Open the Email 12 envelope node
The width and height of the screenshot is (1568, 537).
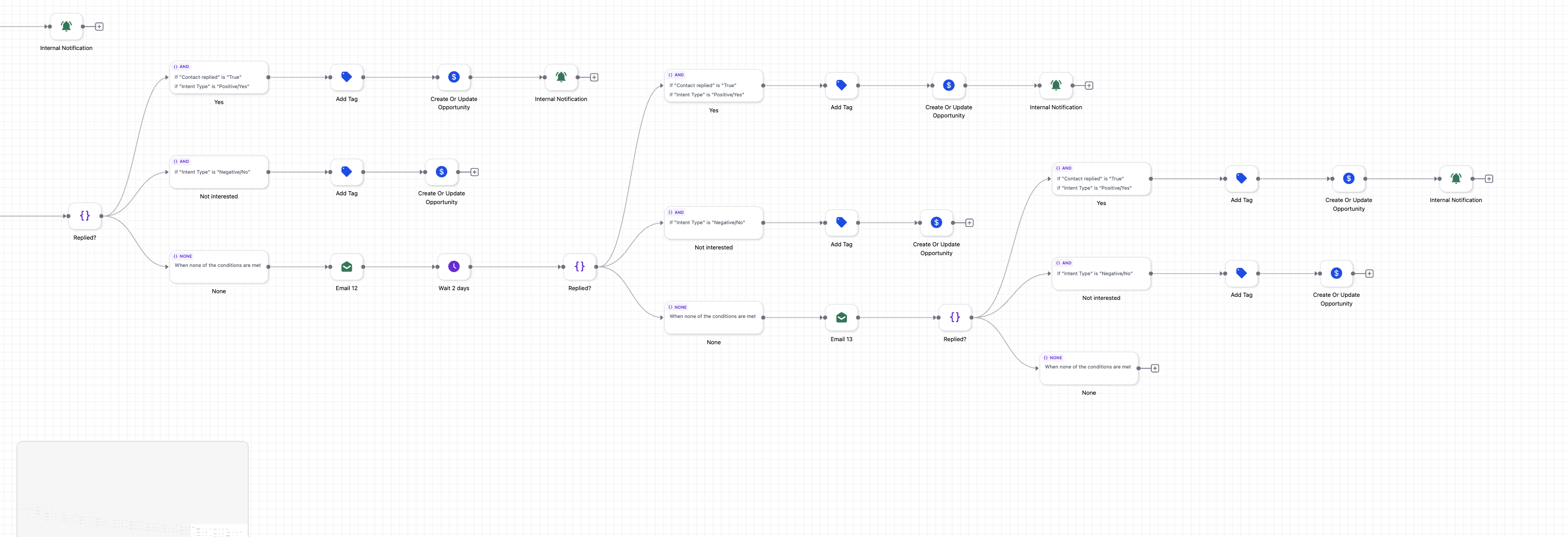point(346,266)
